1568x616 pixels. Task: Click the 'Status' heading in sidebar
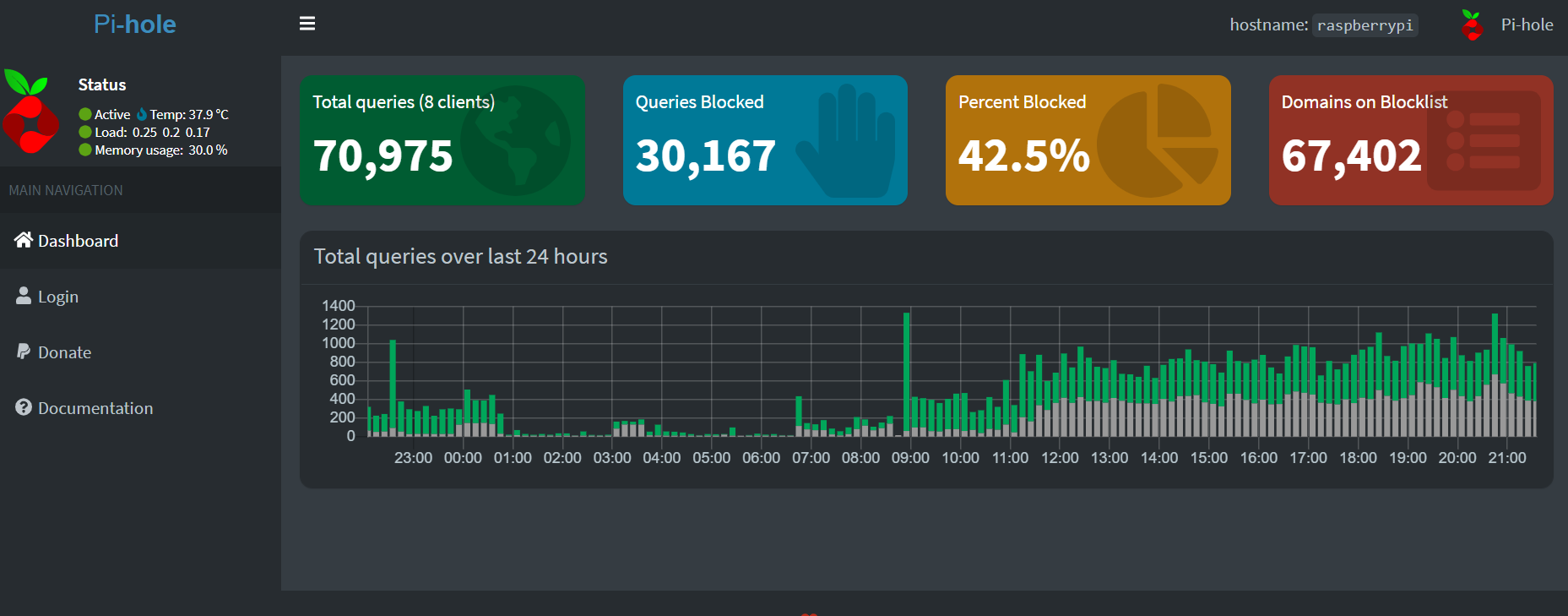[102, 84]
